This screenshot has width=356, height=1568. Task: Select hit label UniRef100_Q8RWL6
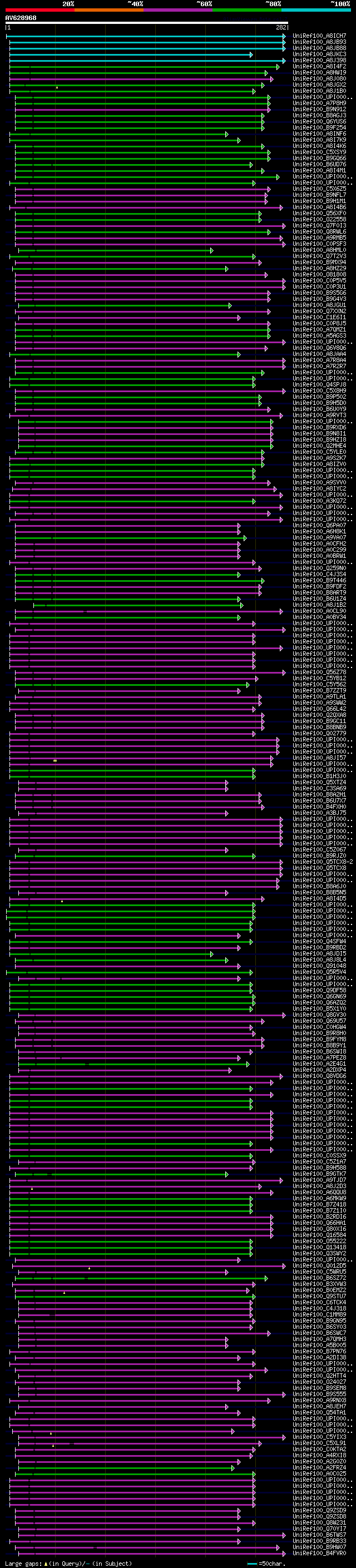pos(319,232)
